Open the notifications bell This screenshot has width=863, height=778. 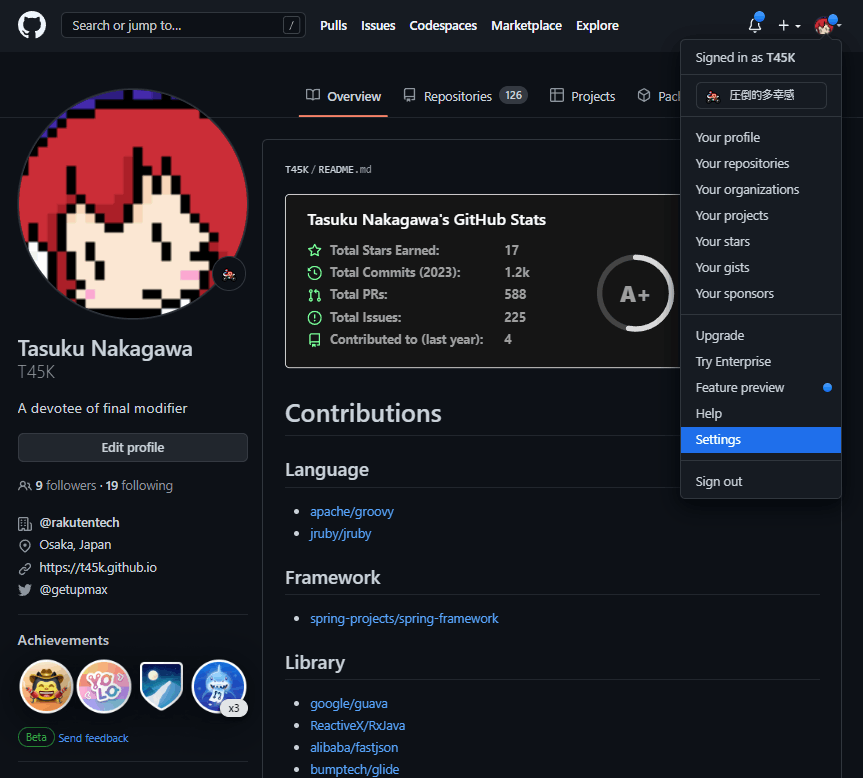(755, 25)
